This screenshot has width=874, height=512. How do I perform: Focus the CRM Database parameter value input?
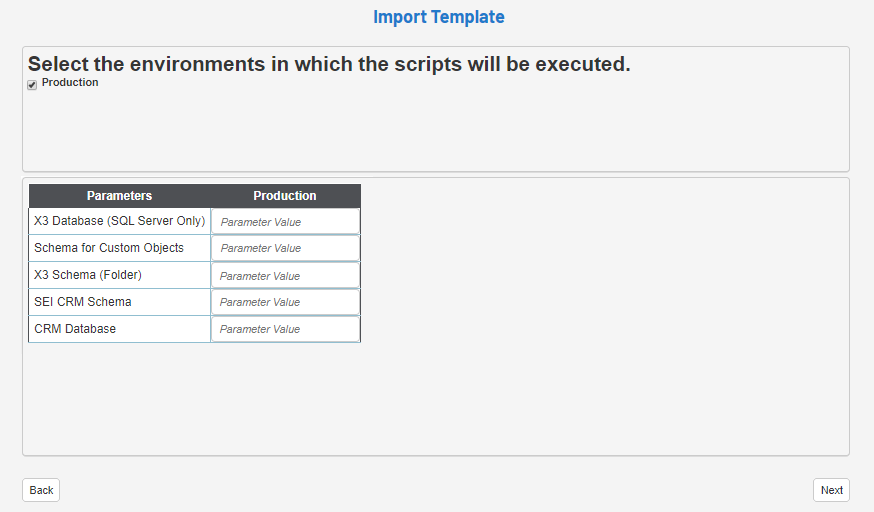click(285, 329)
